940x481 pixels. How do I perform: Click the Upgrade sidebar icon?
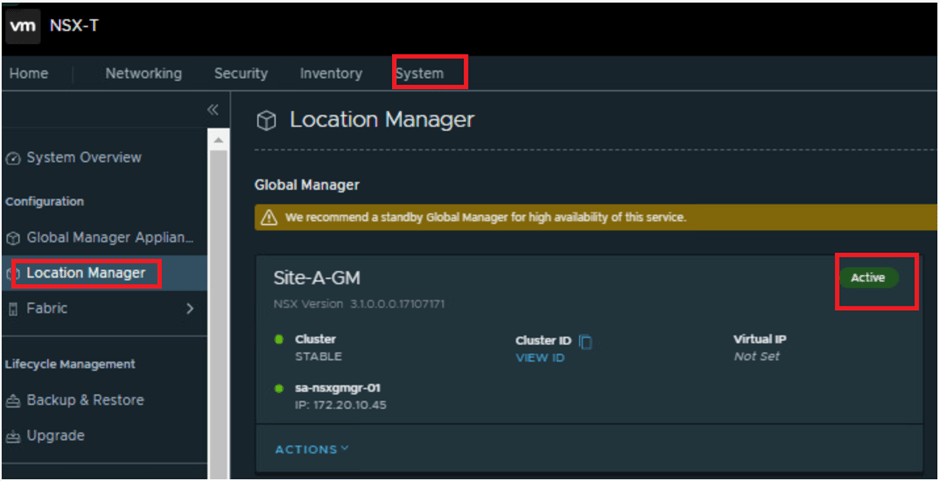pos(13,437)
